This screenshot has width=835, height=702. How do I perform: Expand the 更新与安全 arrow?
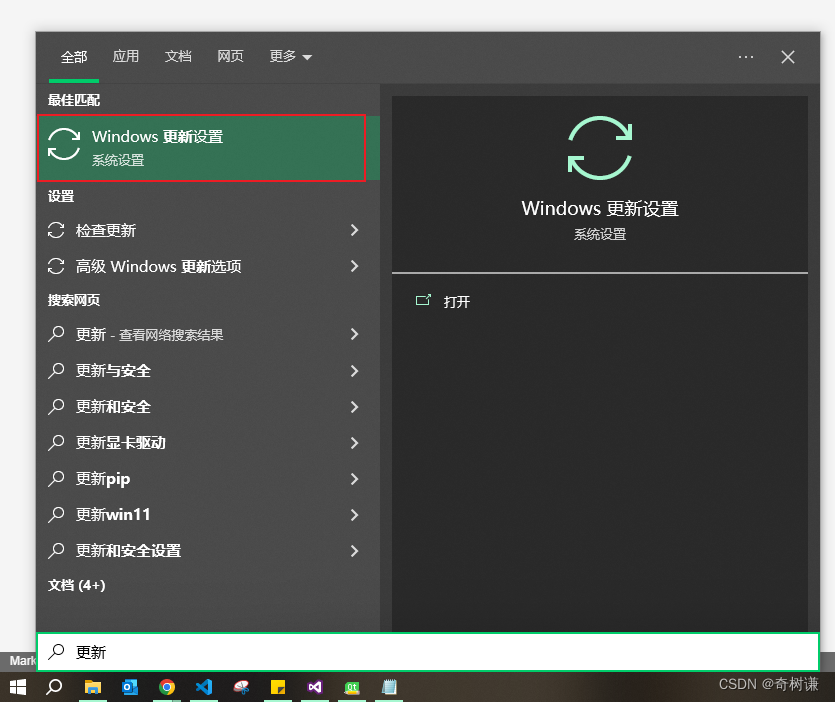355,370
